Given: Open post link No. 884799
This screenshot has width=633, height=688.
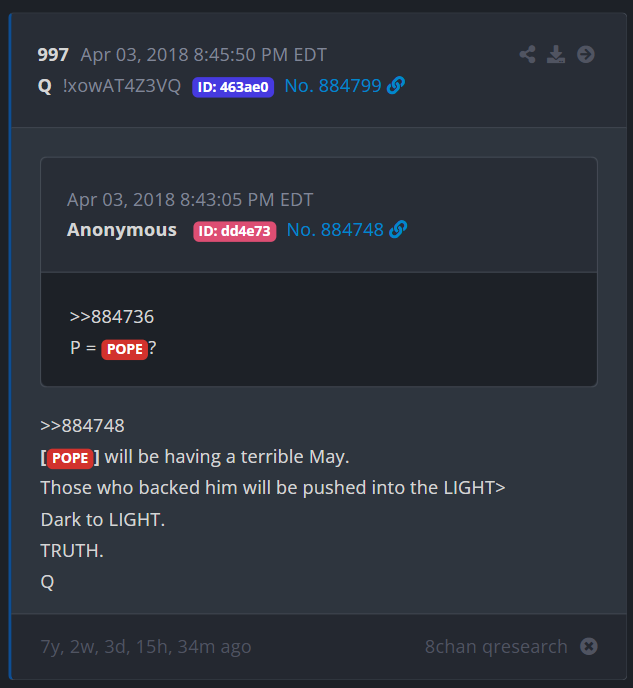Looking at the screenshot, I should pos(333,86).
